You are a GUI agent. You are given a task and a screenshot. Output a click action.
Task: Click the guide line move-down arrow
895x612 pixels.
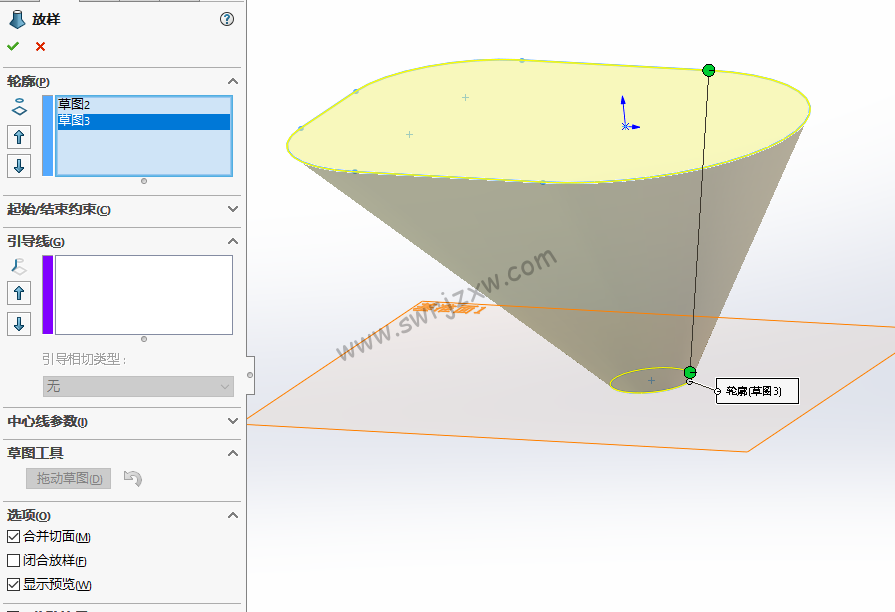(x=18, y=323)
